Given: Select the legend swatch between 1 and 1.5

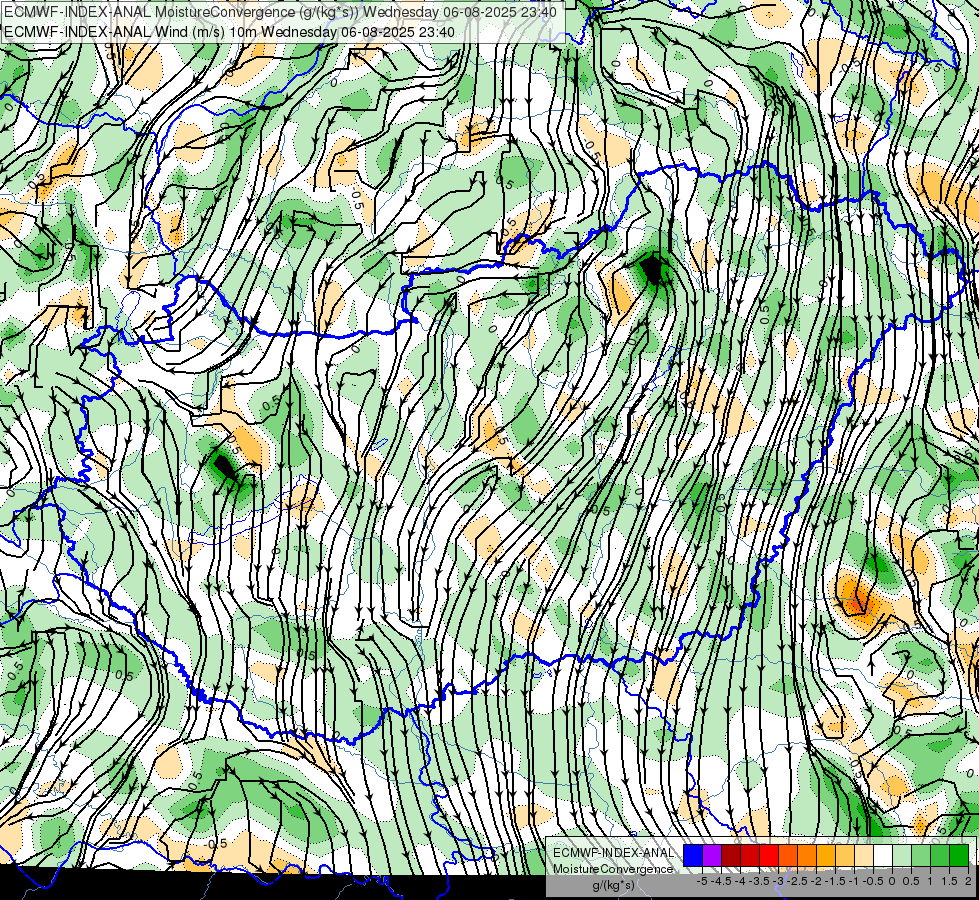Looking at the screenshot, I should pyautogui.click(x=940, y=856).
